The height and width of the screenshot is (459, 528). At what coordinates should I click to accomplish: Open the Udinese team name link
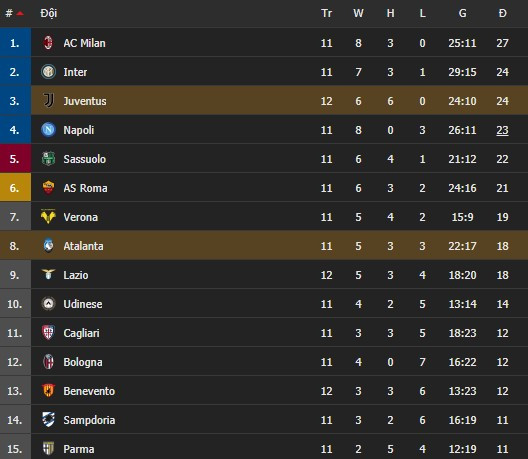coord(83,304)
